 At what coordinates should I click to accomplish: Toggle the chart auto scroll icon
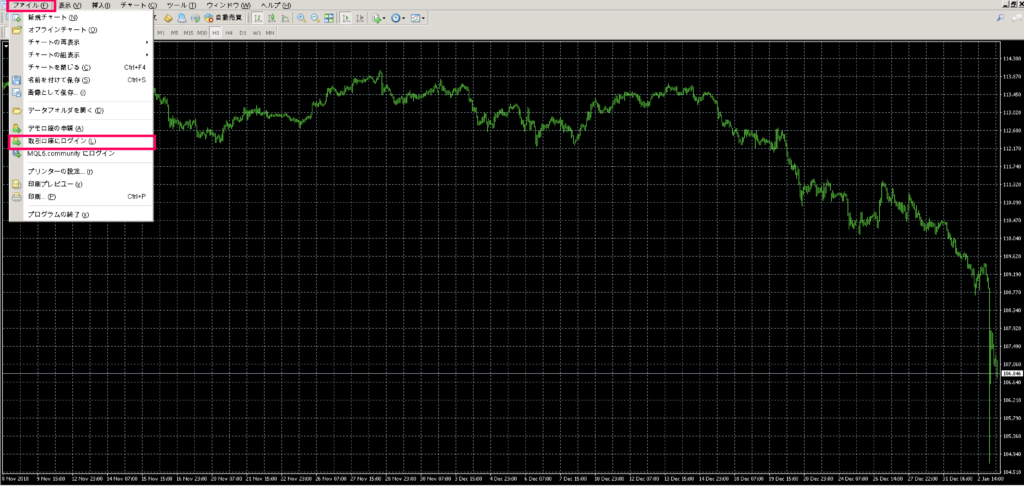tap(345, 18)
